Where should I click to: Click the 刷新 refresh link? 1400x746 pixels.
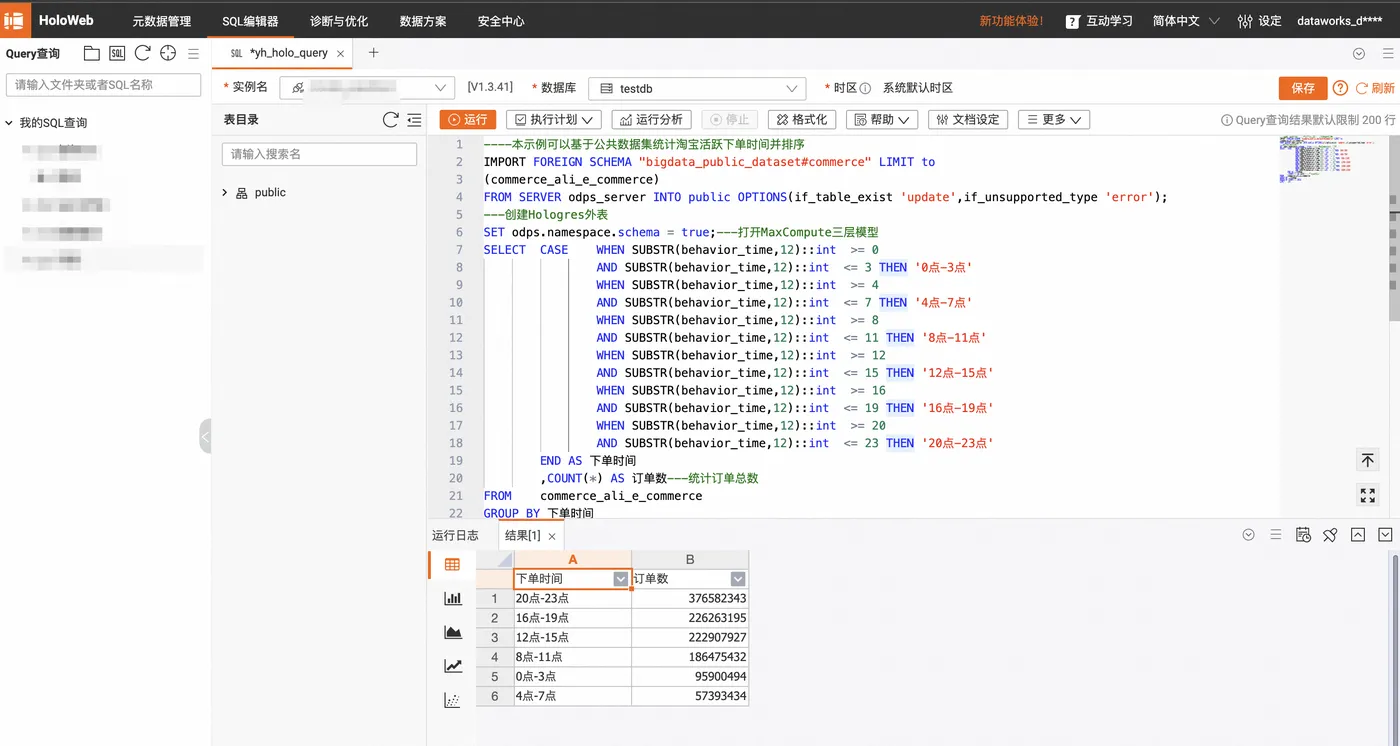point(1375,88)
